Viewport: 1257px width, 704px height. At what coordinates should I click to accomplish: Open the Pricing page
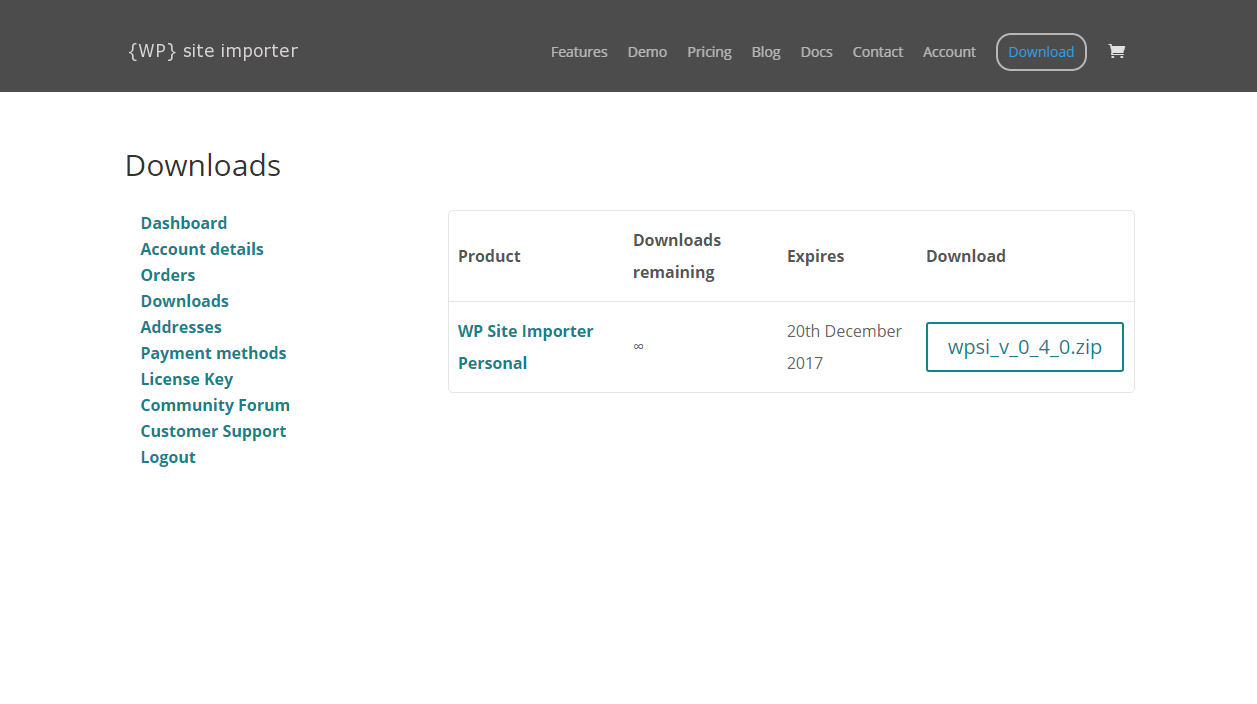(709, 52)
